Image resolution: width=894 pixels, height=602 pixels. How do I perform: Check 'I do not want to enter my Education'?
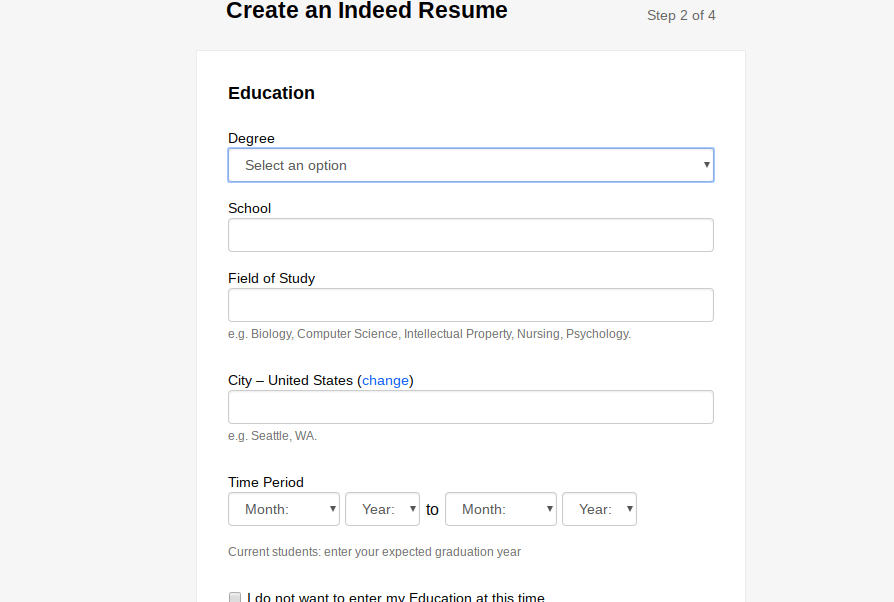click(235, 597)
